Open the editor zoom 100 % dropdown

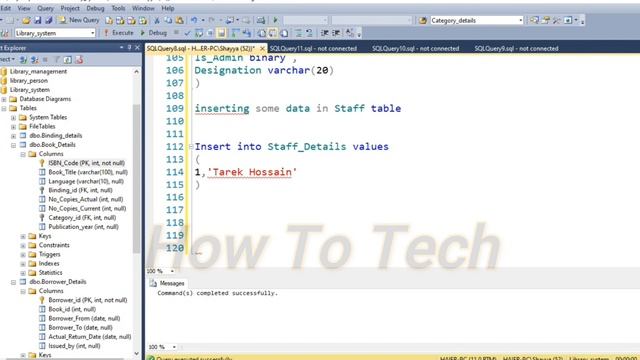tap(172, 271)
